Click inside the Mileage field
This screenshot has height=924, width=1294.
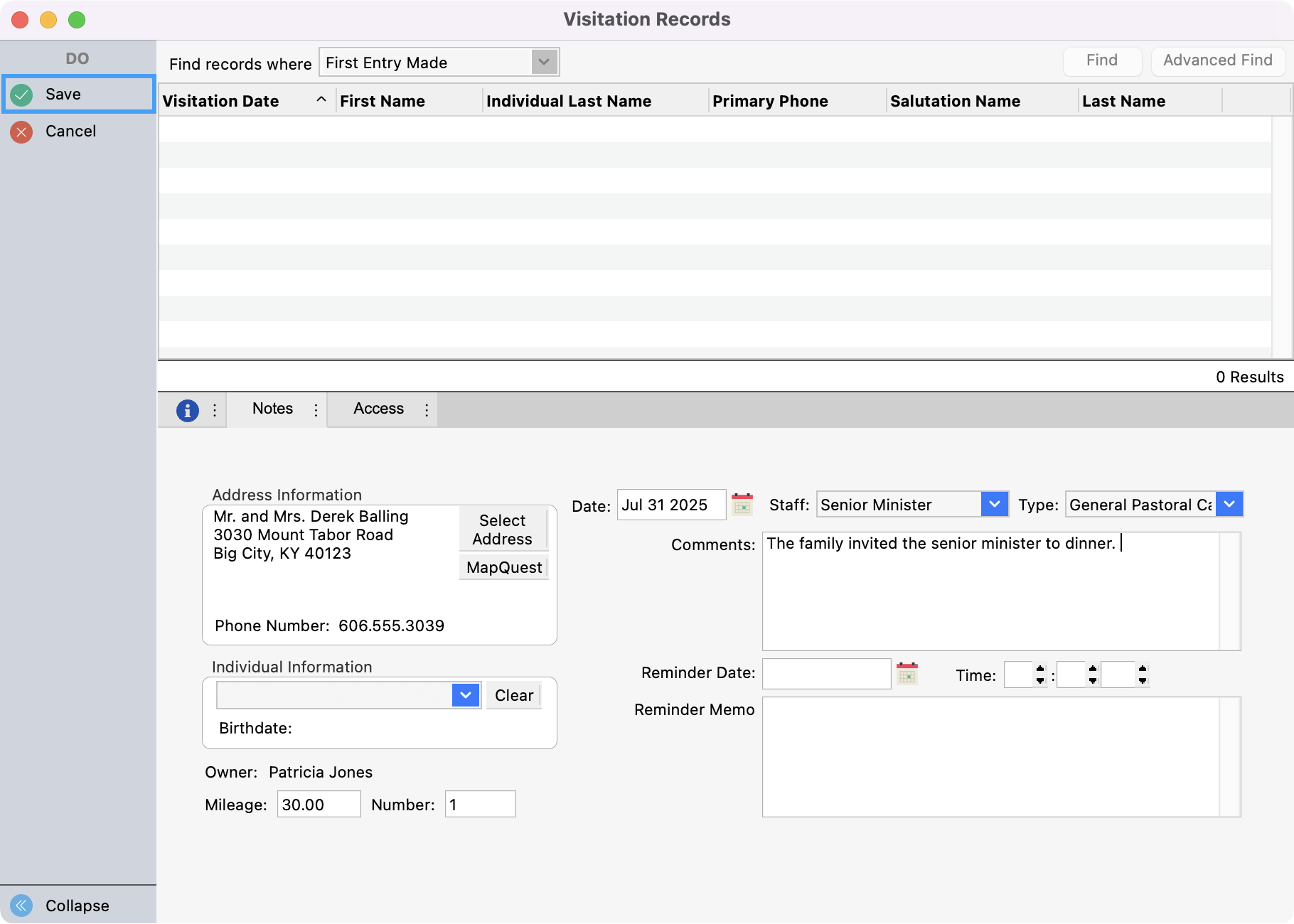(x=318, y=804)
